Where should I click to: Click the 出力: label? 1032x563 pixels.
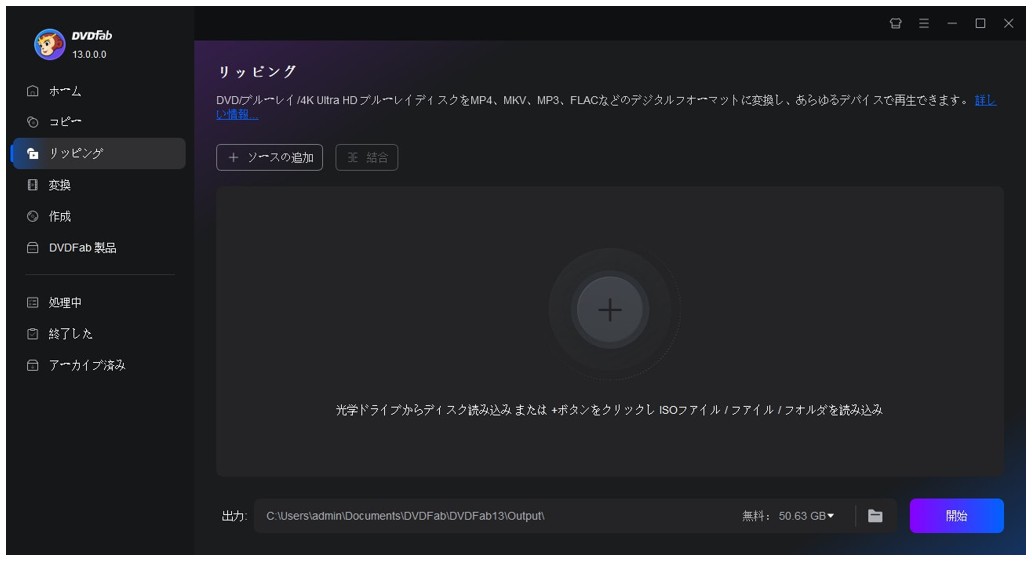[x=234, y=516]
